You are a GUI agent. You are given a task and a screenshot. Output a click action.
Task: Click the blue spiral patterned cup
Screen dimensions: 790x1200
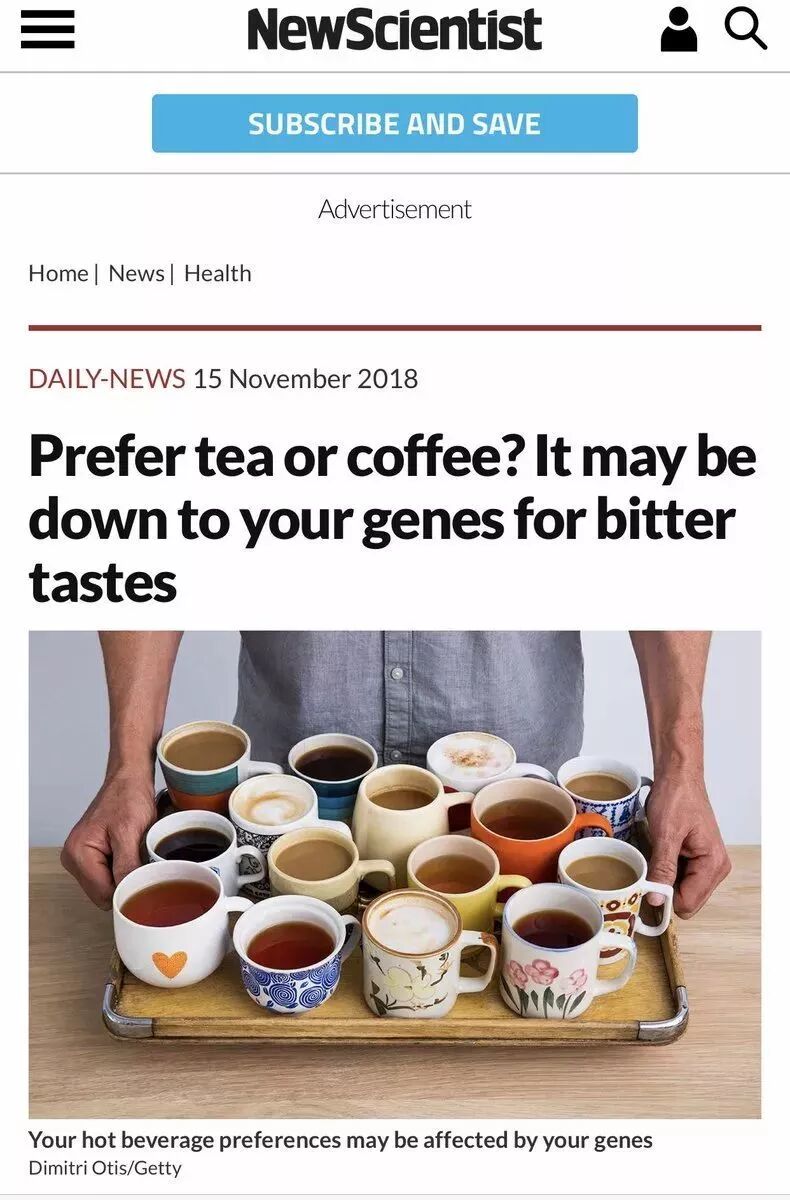[x=293, y=951]
